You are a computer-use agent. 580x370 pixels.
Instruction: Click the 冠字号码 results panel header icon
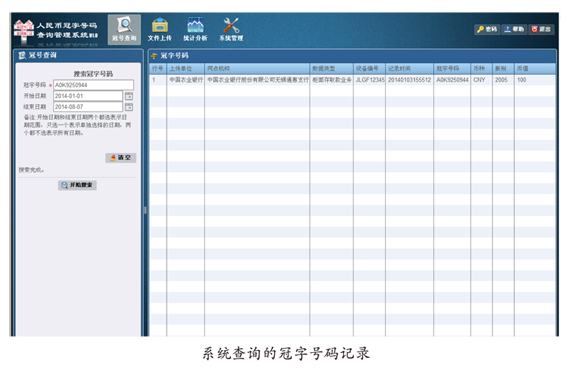tap(154, 56)
